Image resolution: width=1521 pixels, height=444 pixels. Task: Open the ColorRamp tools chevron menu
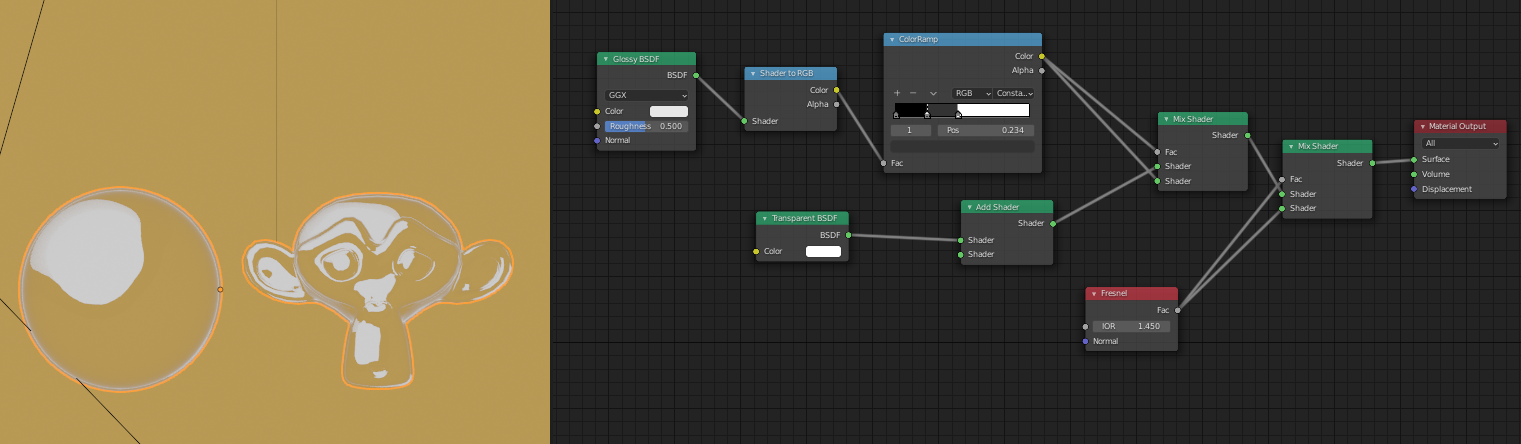pyautogui.click(x=933, y=92)
